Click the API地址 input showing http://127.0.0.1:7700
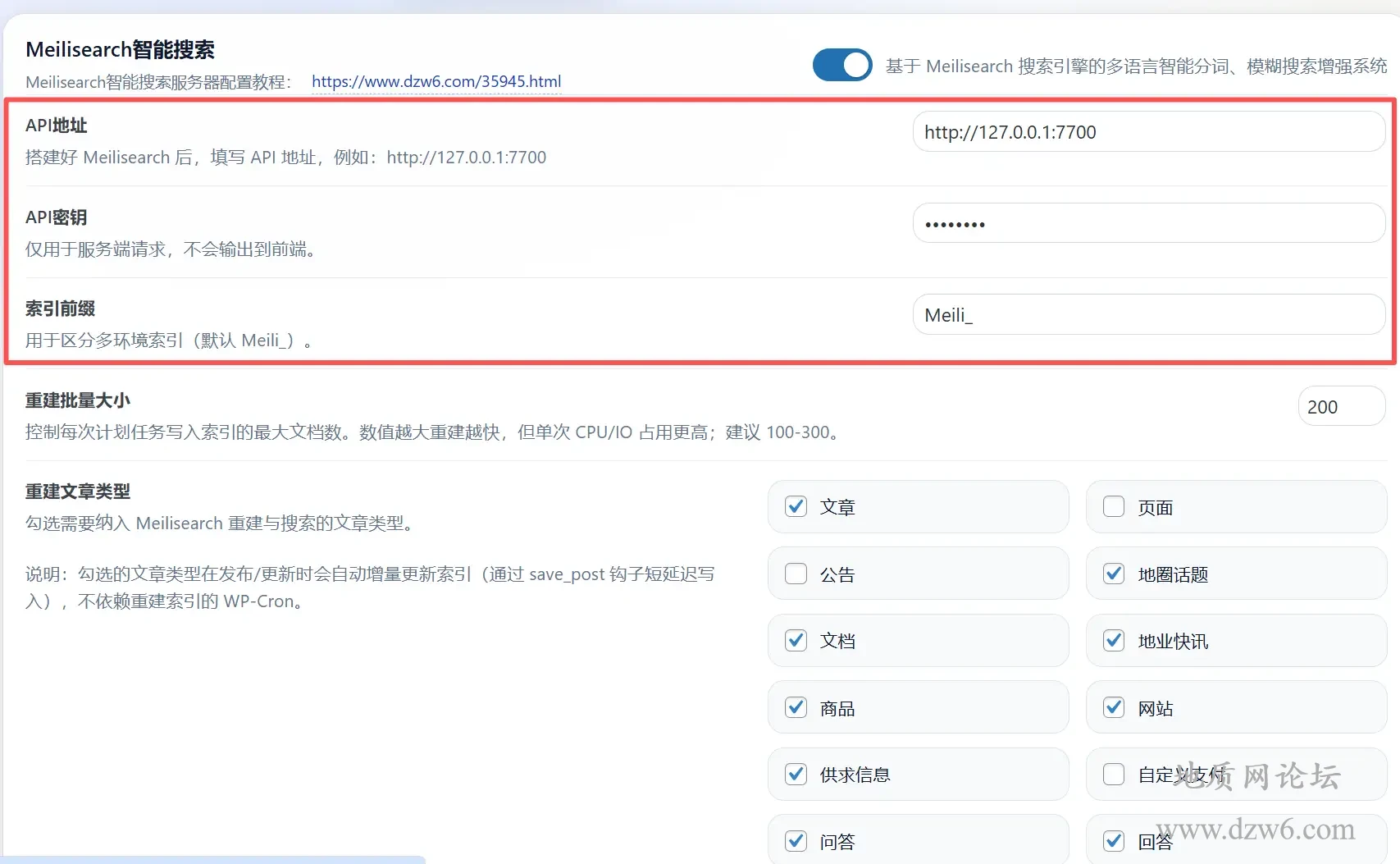Image resolution: width=1400 pixels, height=864 pixels. click(1147, 131)
